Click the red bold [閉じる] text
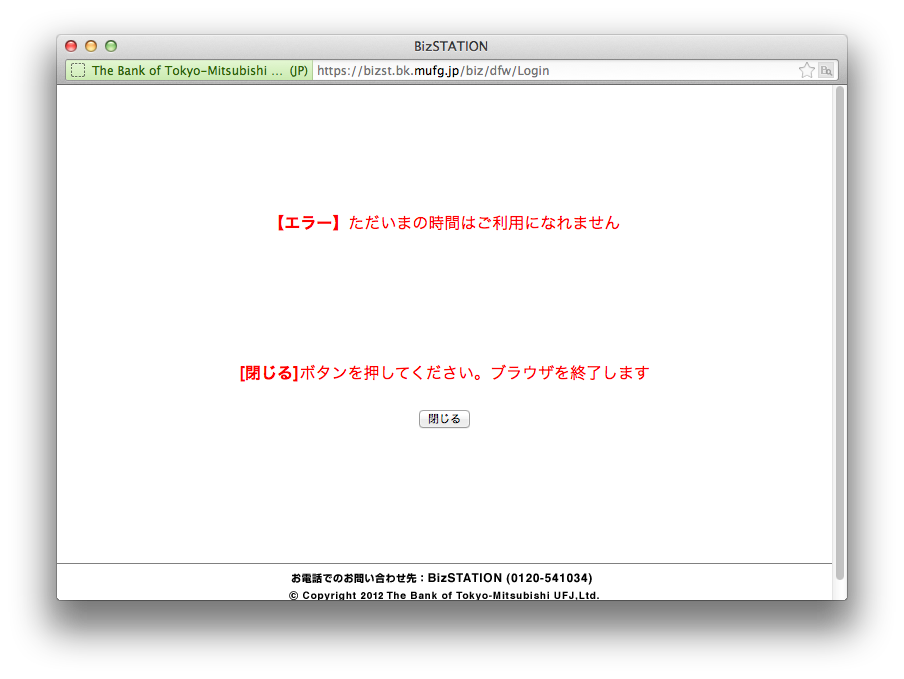The image size is (904, 679). [x=269, y=373]
